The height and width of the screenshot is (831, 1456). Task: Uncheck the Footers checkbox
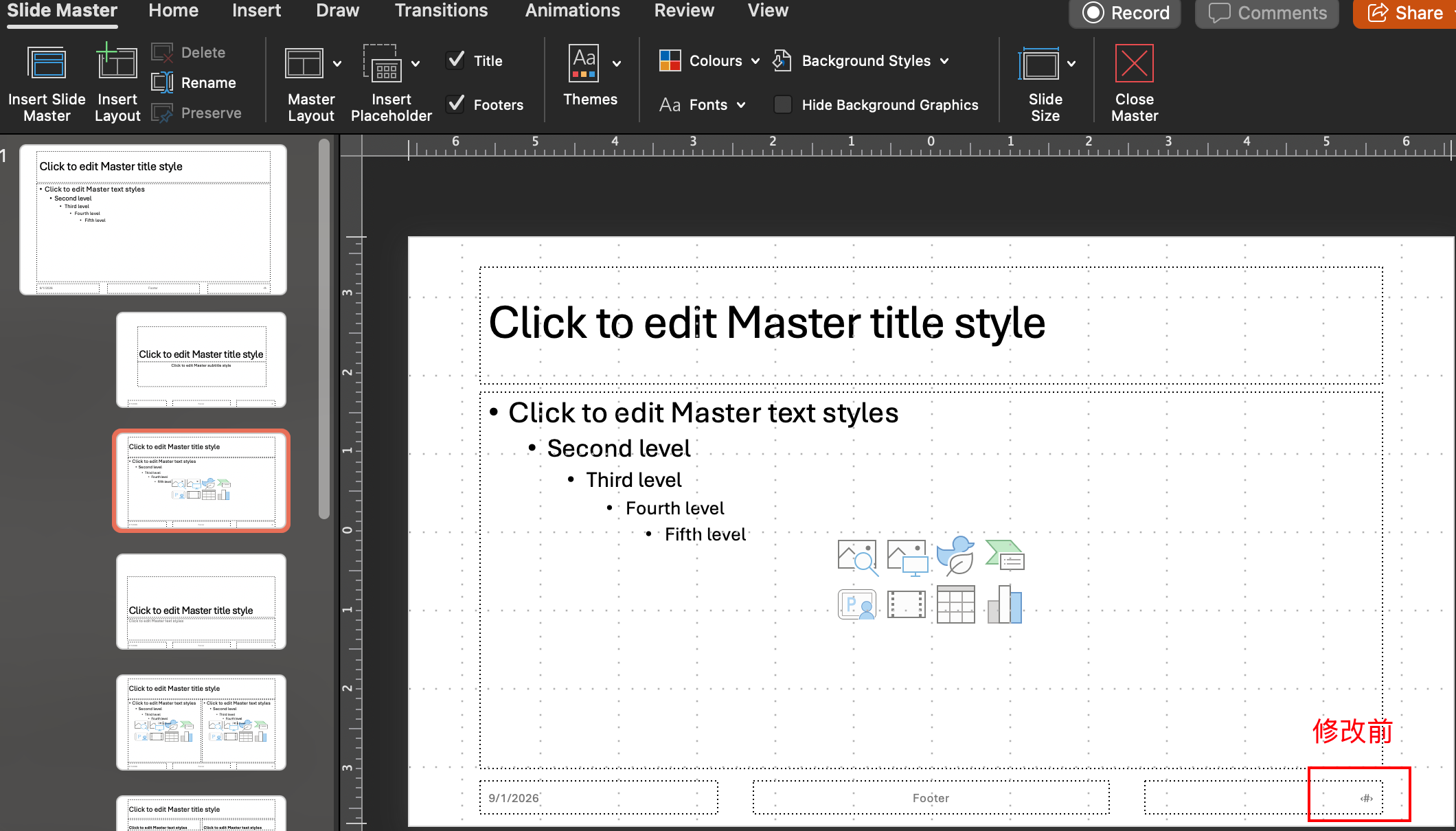456,104
